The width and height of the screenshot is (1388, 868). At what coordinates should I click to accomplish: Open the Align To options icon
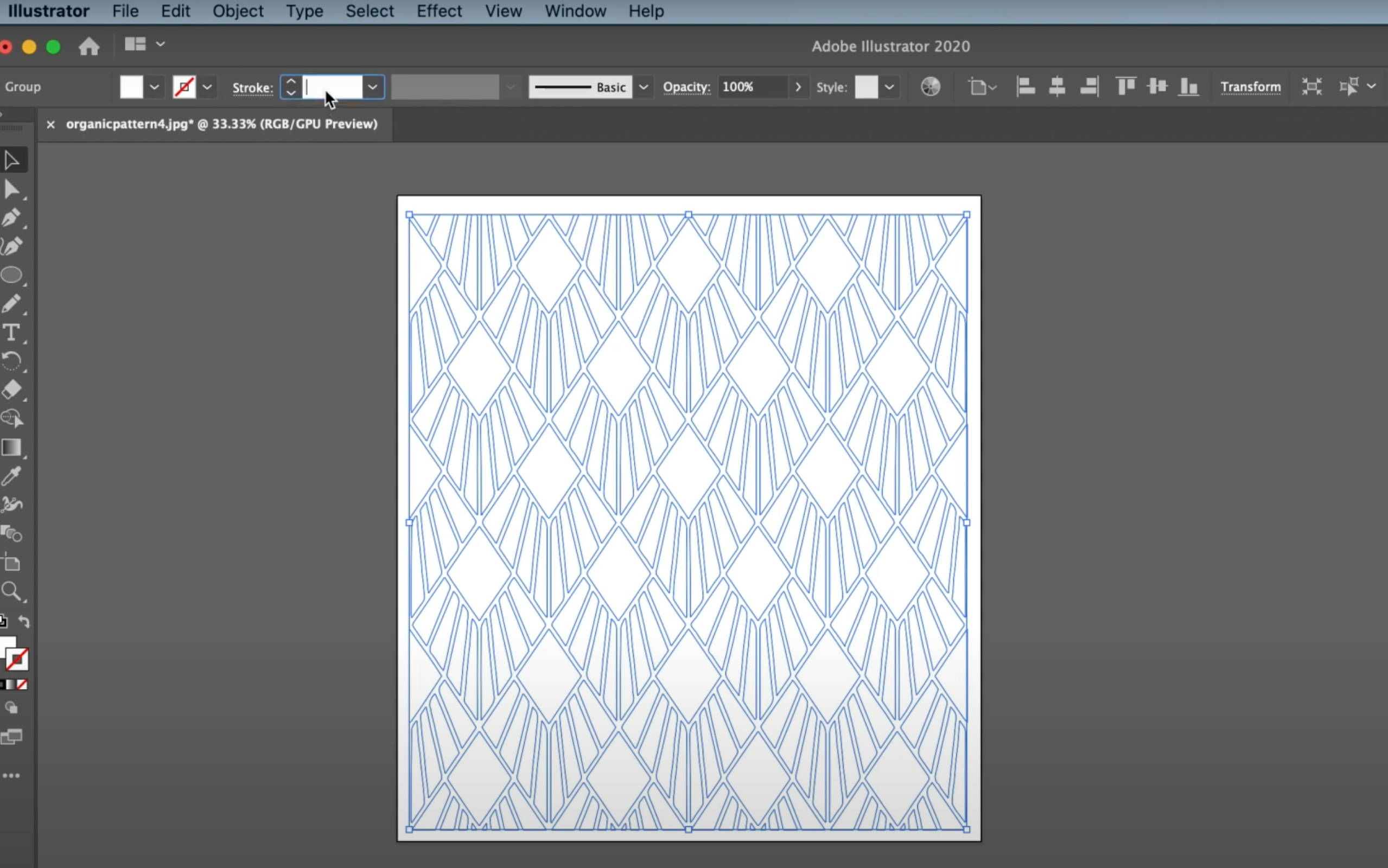pyautogui.click(x=982, y=87)
